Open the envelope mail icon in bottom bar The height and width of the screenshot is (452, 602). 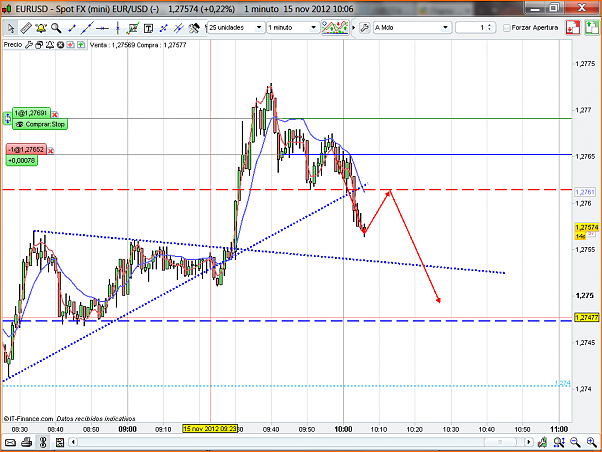tap(10, 442)
